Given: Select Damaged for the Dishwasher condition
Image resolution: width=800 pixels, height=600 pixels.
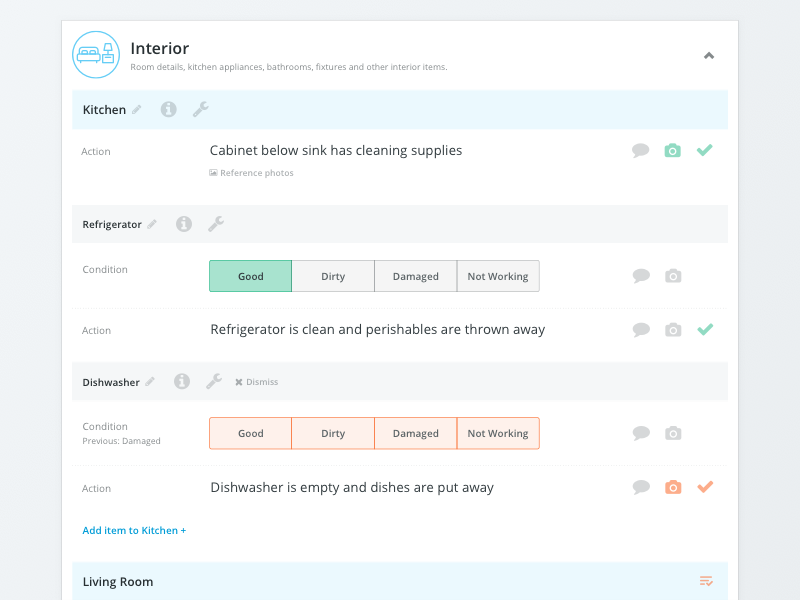Looking at the screenshot, I should coord(415,433).
